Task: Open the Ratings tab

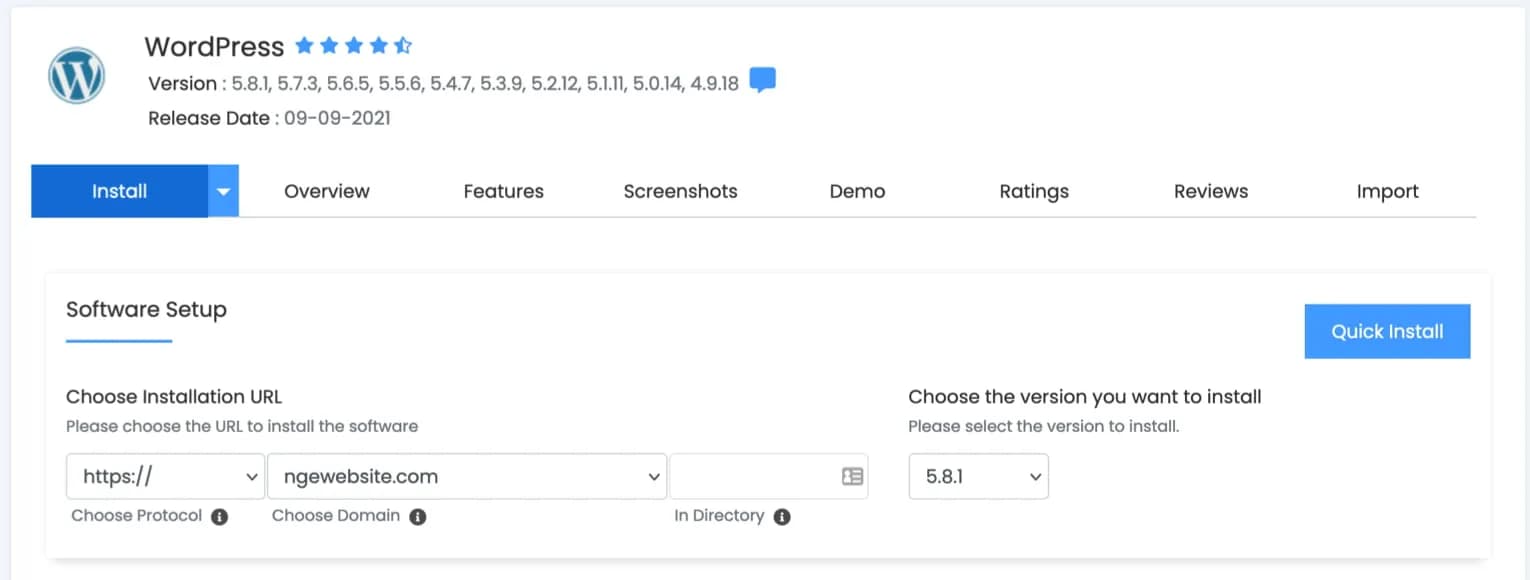Action: pos(1034,191)
